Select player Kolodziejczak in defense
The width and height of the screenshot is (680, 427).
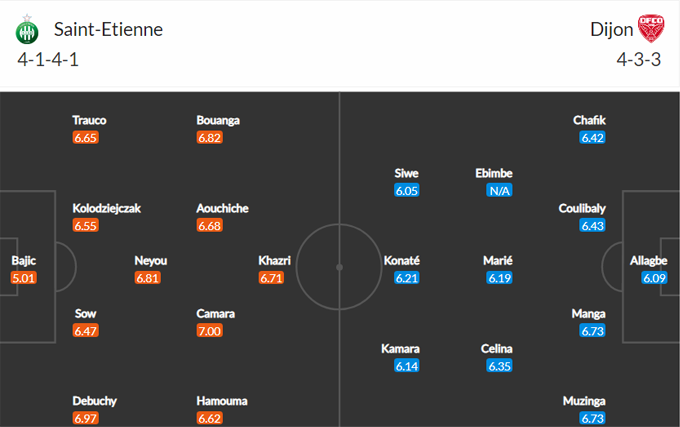(107, 208)
